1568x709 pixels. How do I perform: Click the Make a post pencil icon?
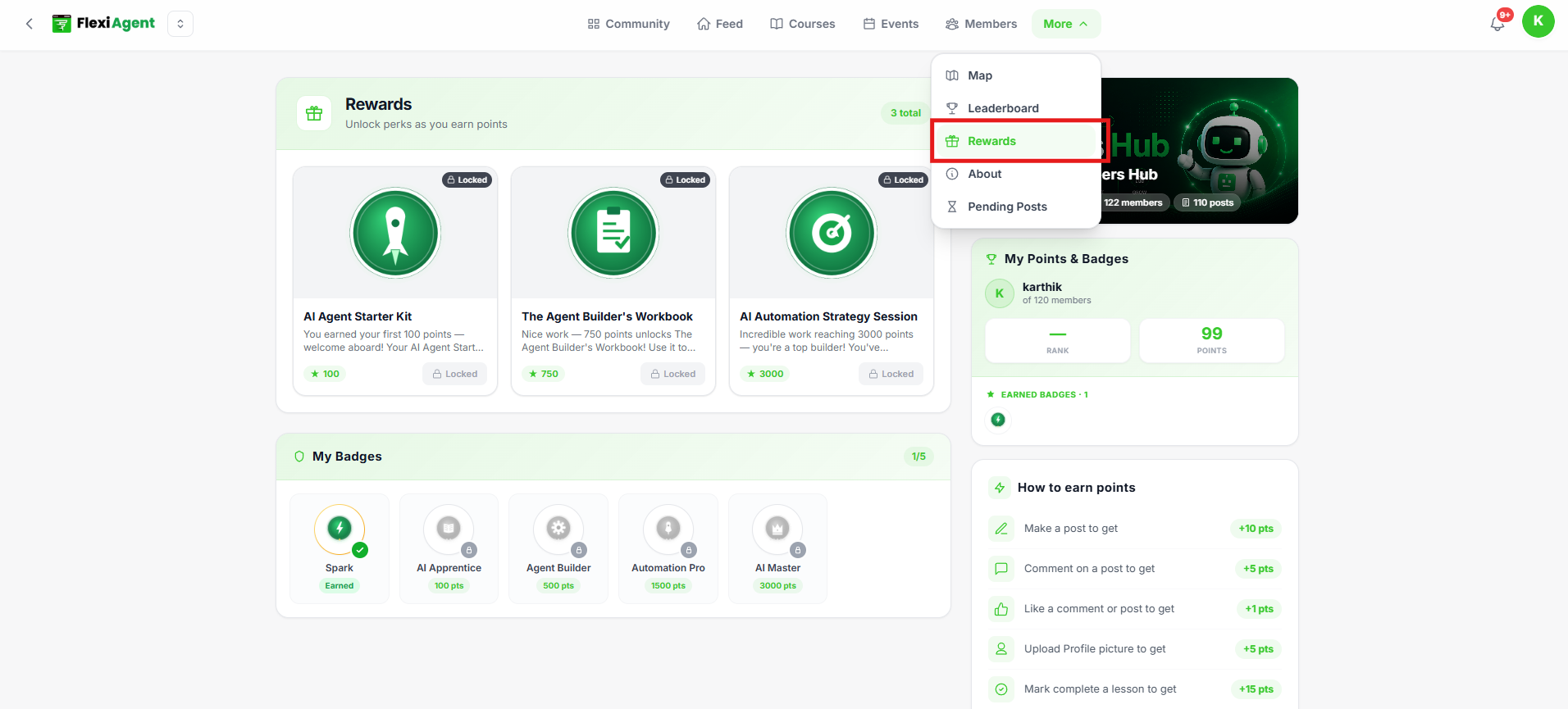point(1001,529)
